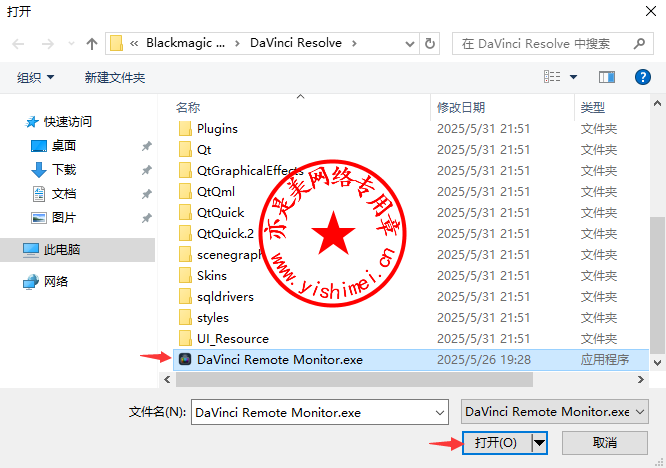Image resolution: width=666 pixels, height=468 pixels.
Task: Sort by 名称 column header
Action: click(x=188, y=107)
